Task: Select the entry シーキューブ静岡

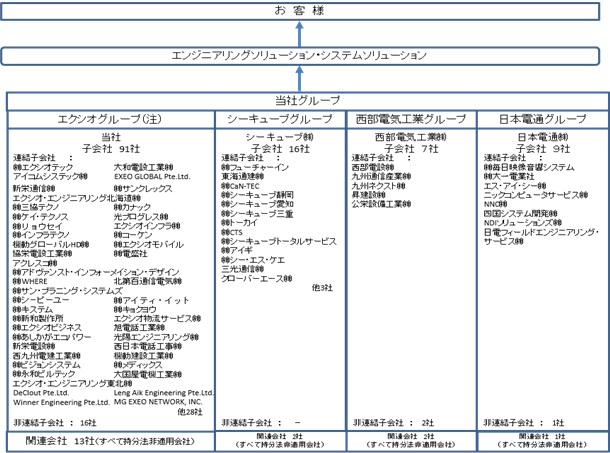Action: pyautogui.click(x=258, y=195)
